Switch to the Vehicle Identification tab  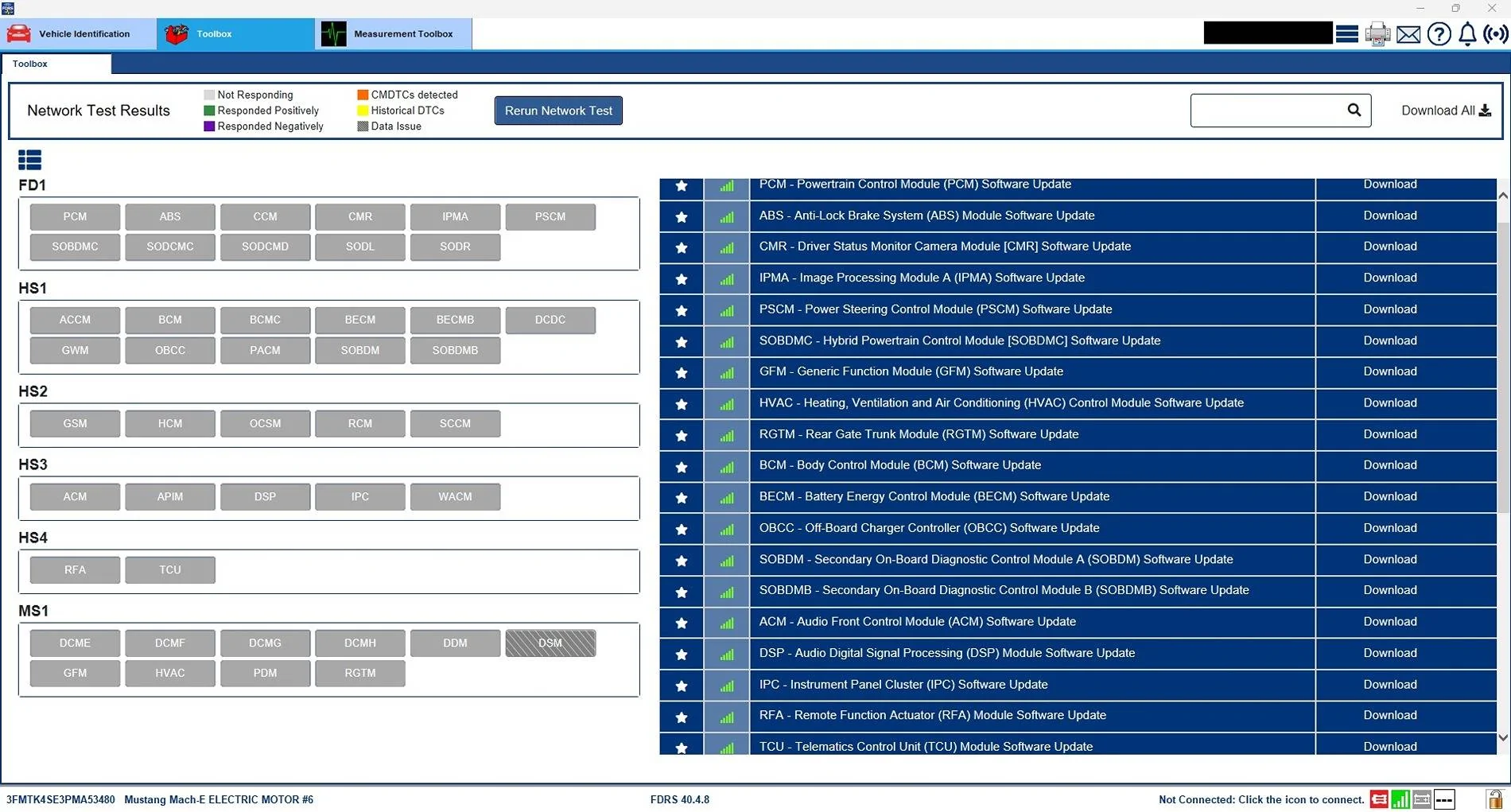click(x=79, y=34)
